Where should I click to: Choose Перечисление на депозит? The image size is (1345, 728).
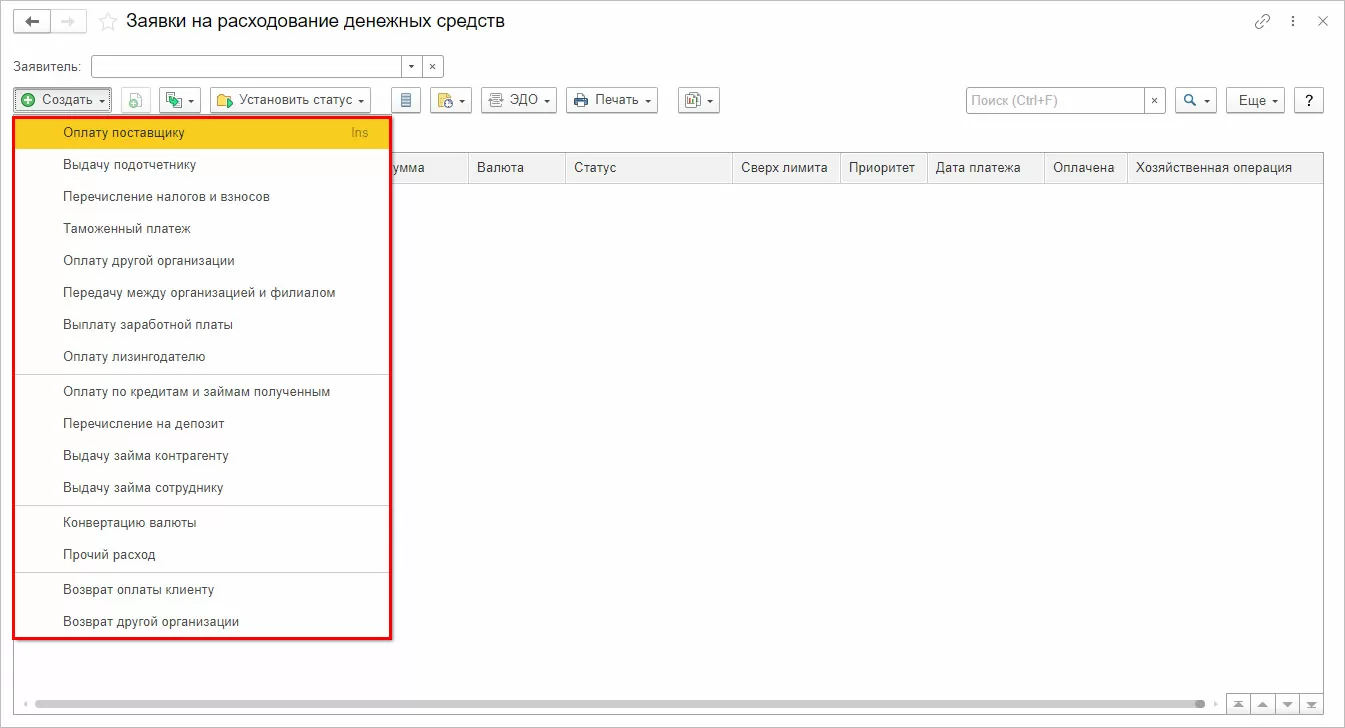point(202,423)
